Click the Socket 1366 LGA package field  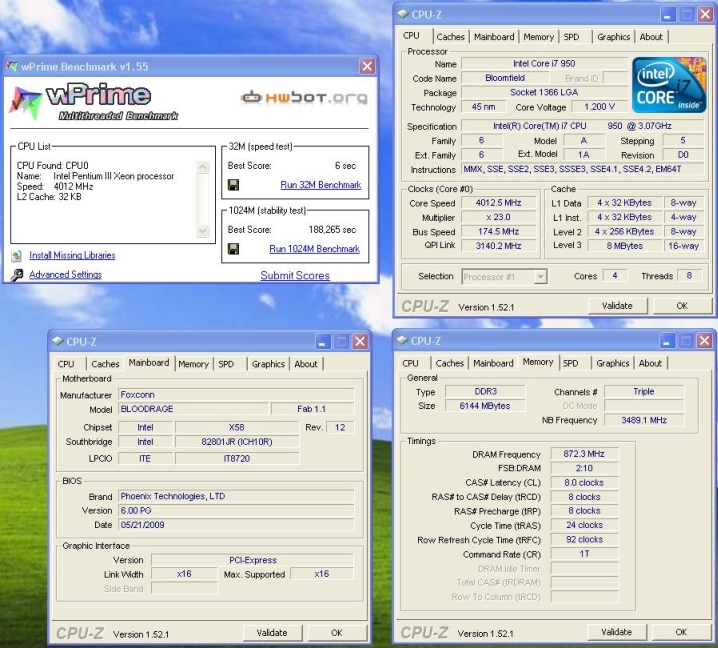pyautogui.click(x=544, y=92)
